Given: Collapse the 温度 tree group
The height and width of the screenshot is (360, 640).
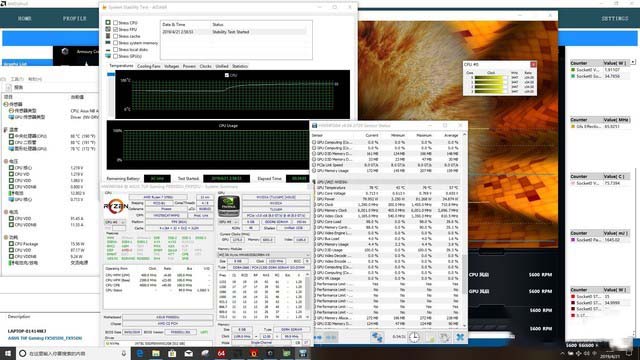Looking at the screenshot, I should 6,129.
